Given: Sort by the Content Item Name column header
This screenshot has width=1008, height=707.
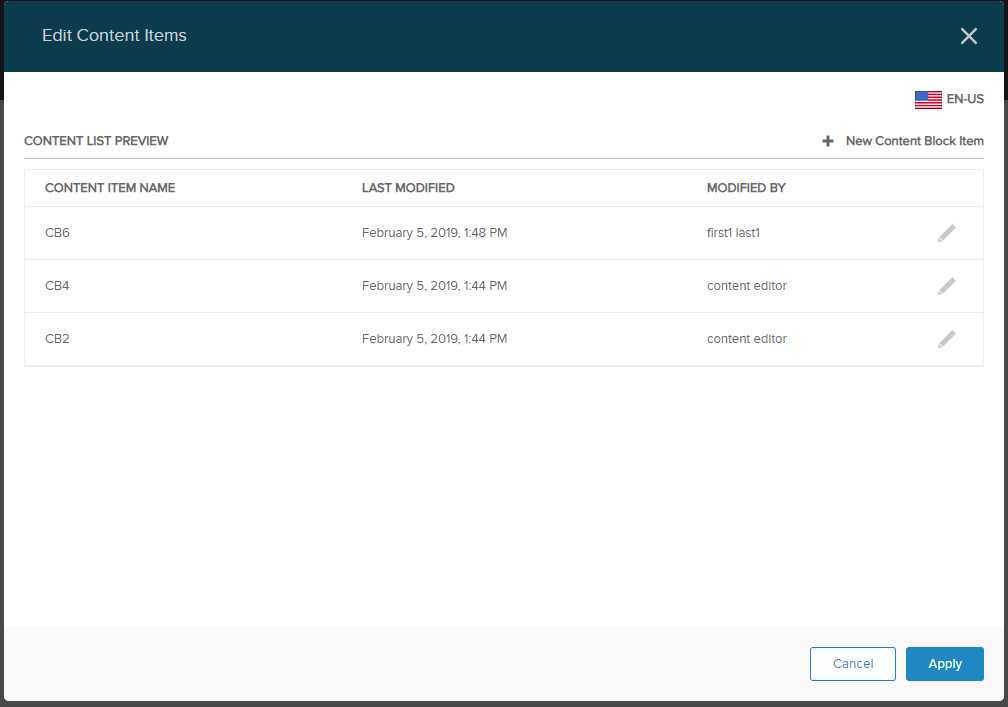Looking at the screenshot, I should [110, 188].
